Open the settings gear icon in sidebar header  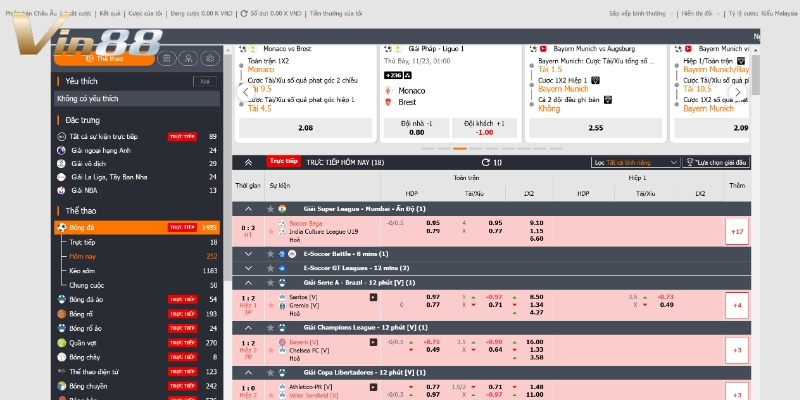point(210,59)
